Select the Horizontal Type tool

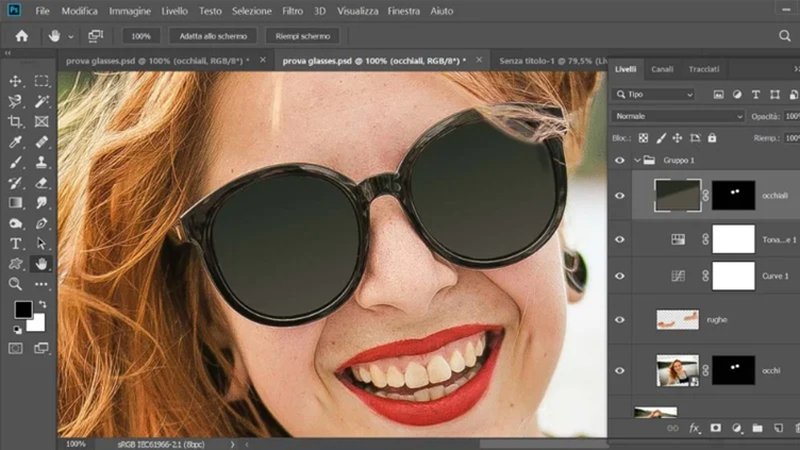(15, 243)
